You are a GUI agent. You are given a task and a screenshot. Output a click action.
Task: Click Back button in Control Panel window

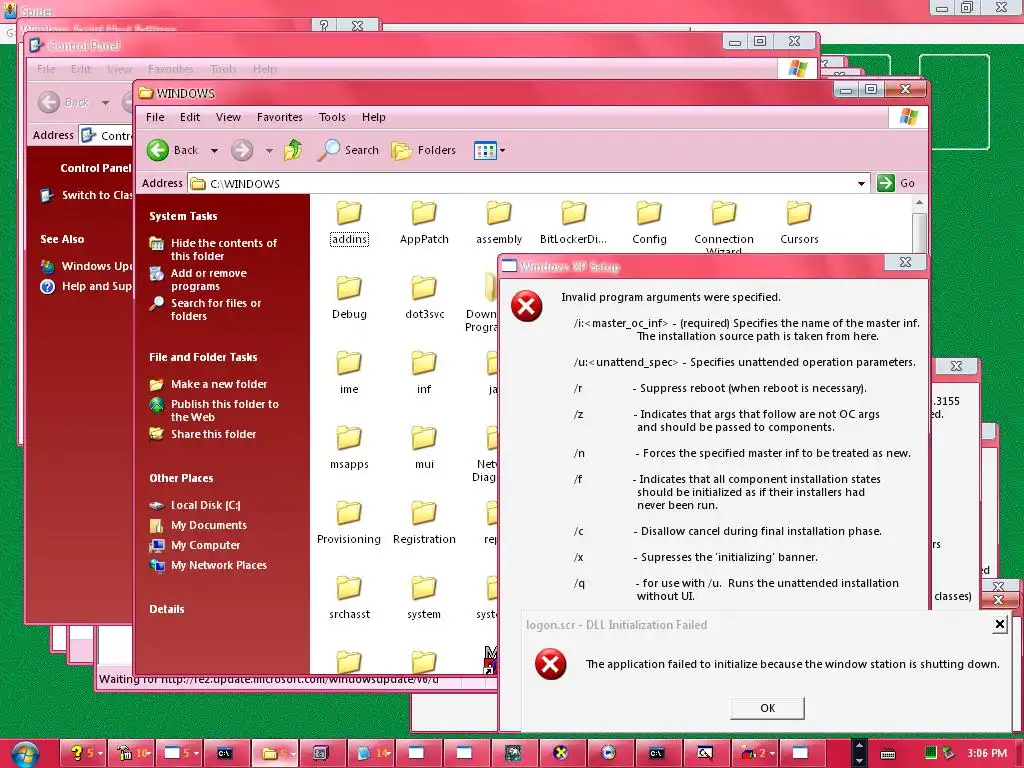[x=63, y=102]
